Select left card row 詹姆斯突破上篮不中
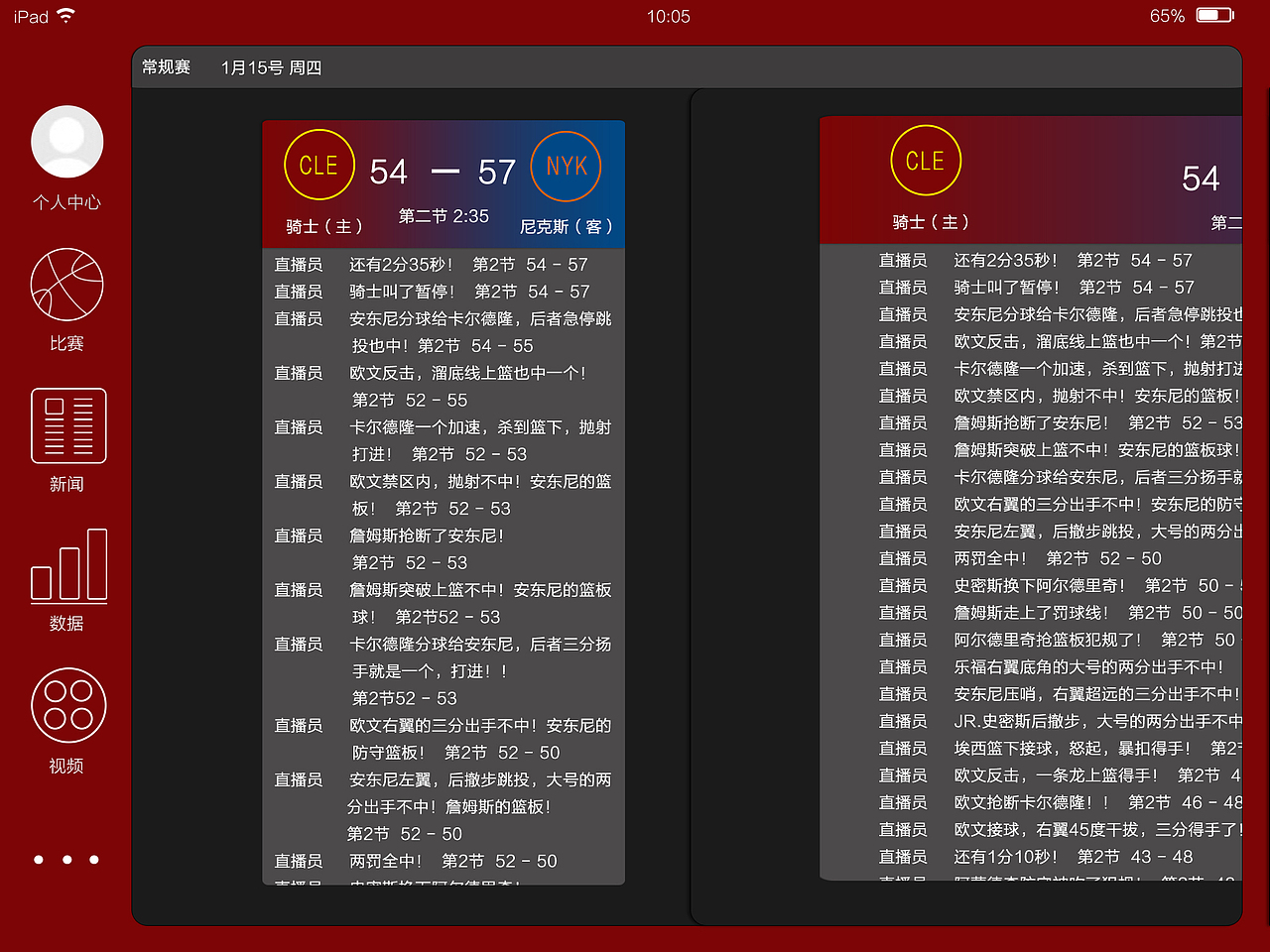Viewport: 1270px width, 952px height. click(444, 603)
